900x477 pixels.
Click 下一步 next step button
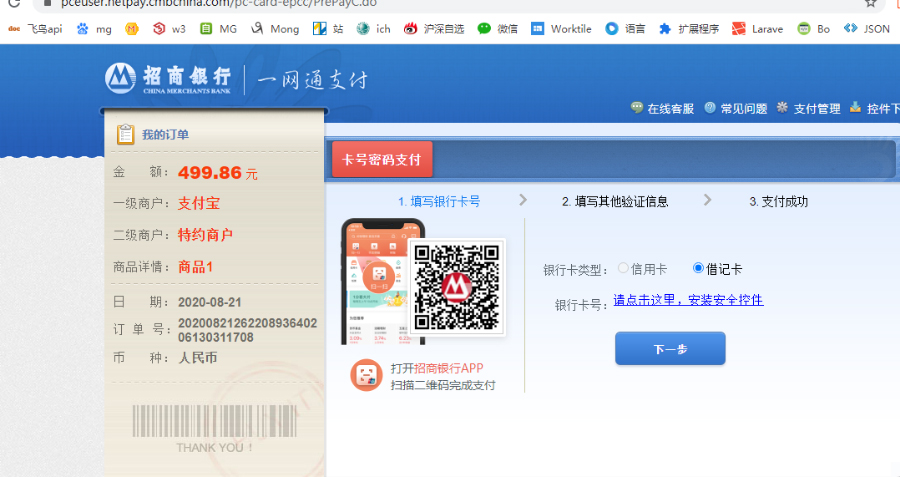pos(669,349)
